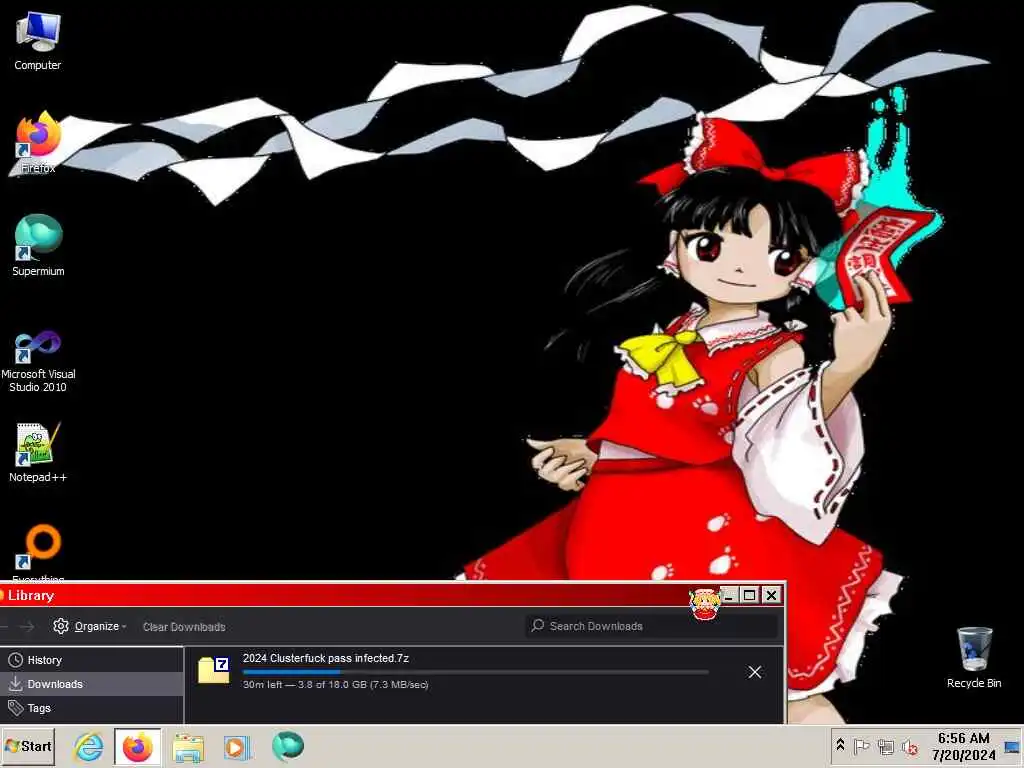Show hidden tray icons arrow

[840, 745]
